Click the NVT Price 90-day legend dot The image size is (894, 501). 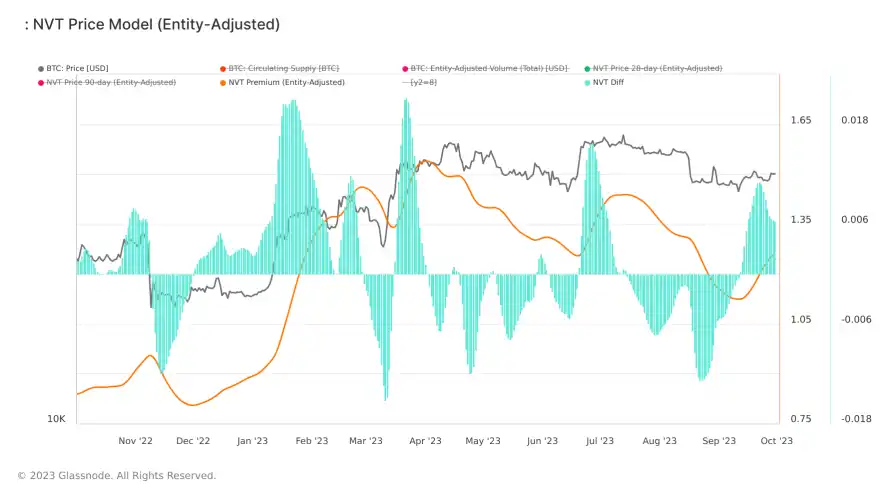(41, 82)
